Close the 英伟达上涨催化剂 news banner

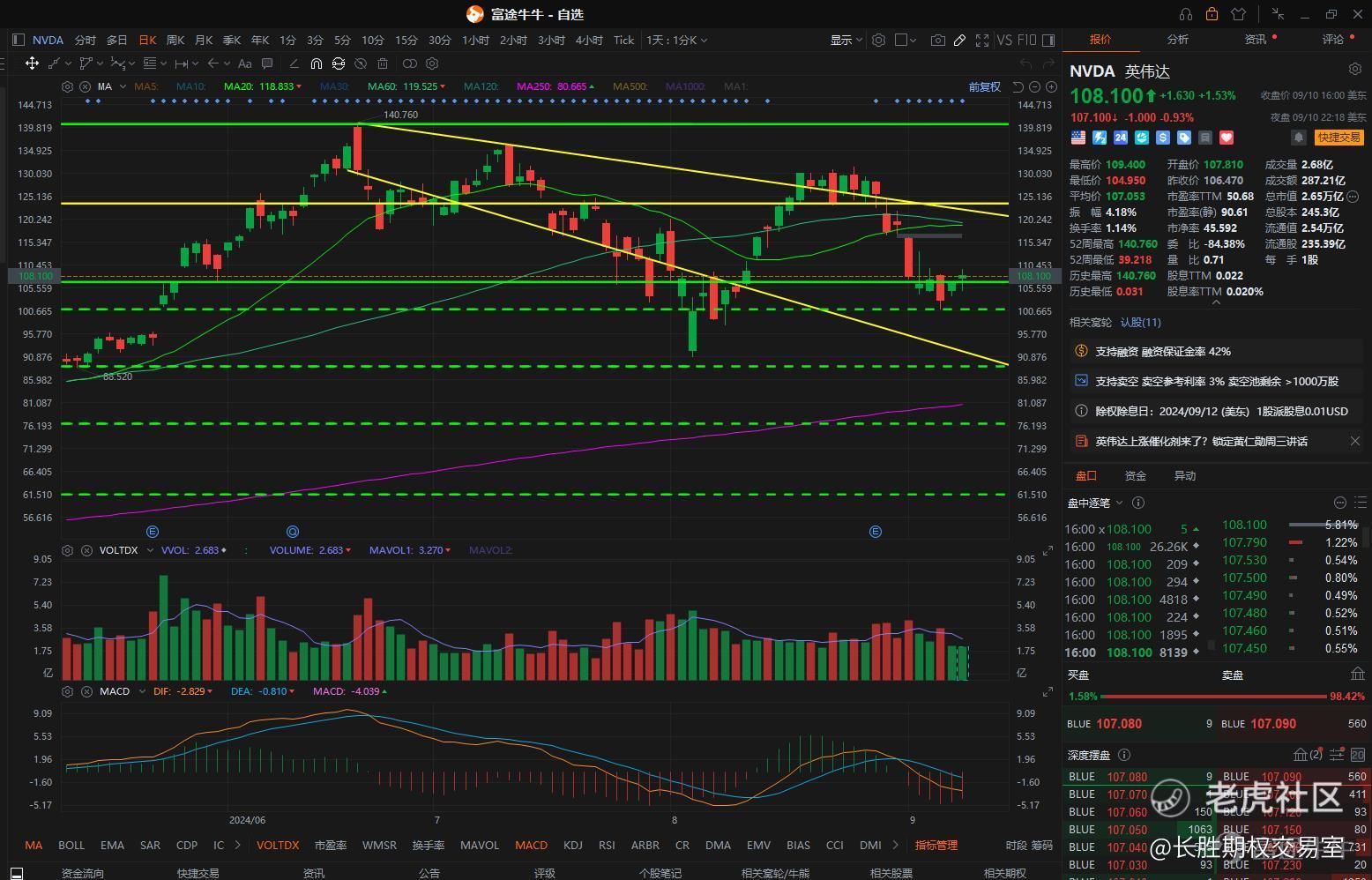click(1355, 441)
